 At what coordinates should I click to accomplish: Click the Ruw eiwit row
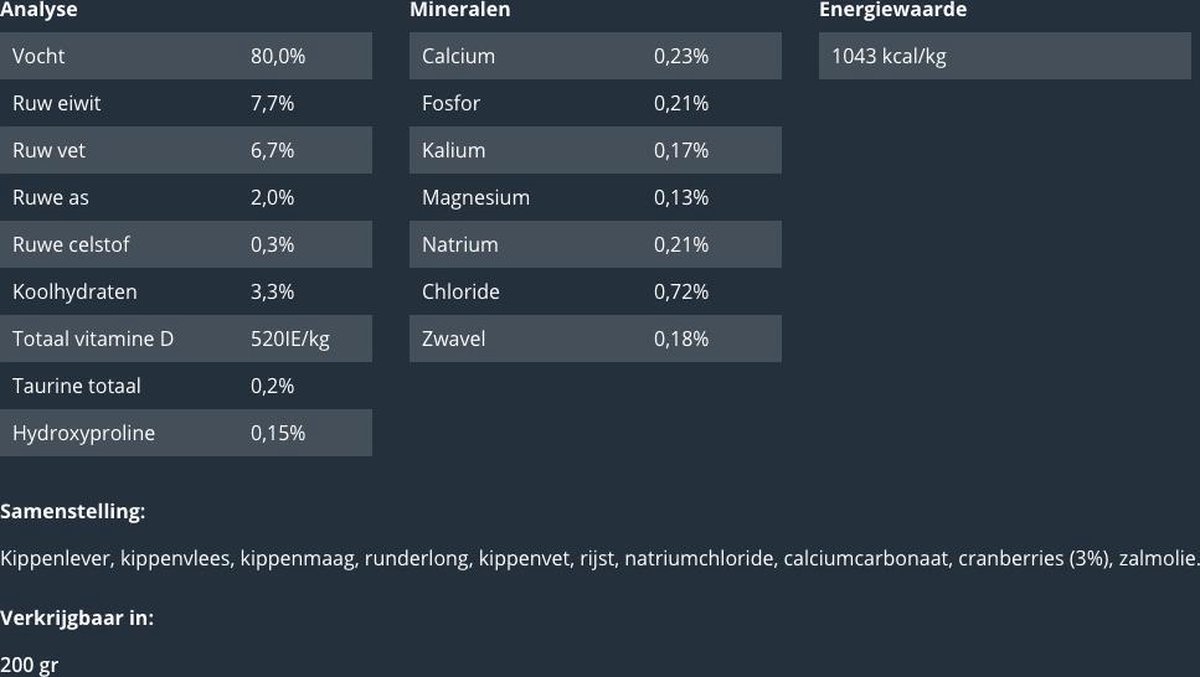185,103
